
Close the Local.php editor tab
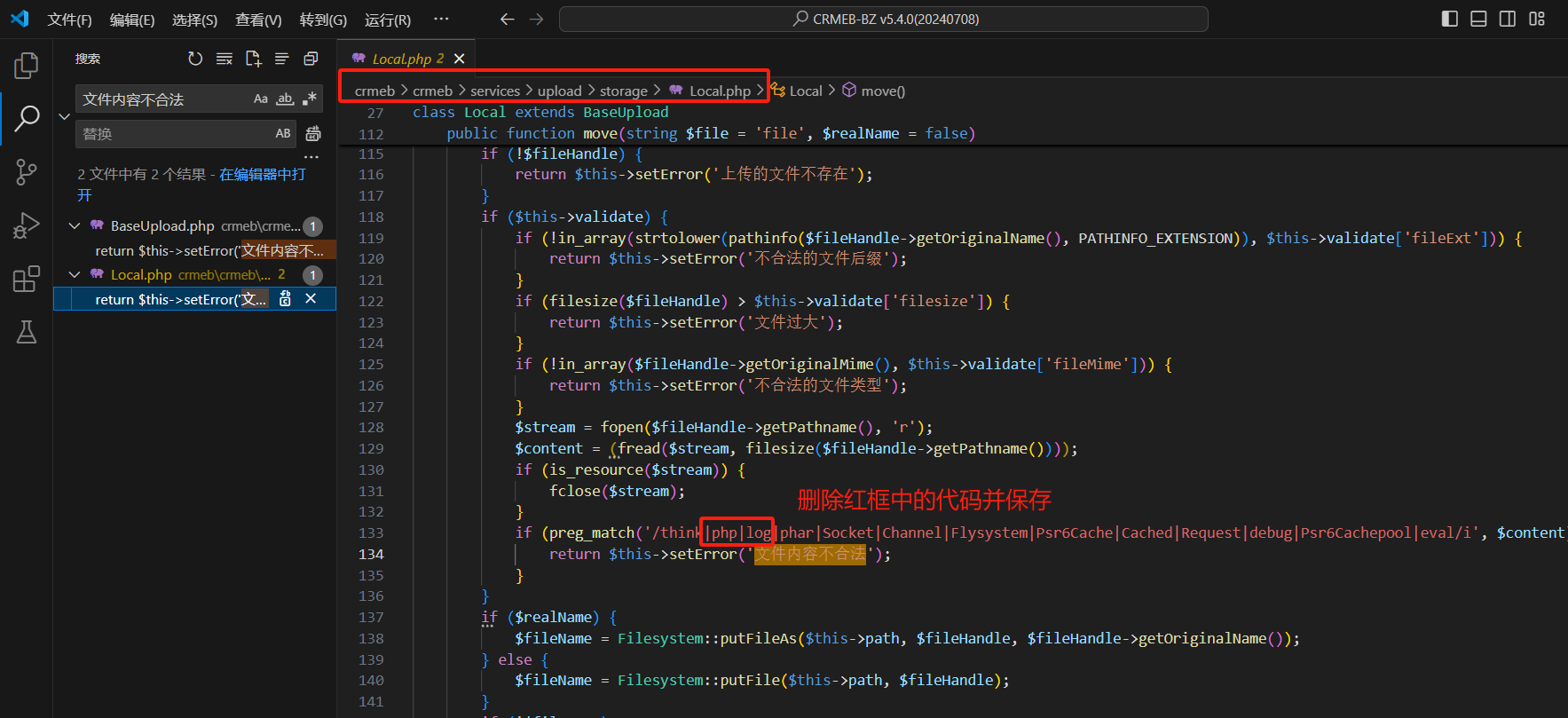coord(459,59)
